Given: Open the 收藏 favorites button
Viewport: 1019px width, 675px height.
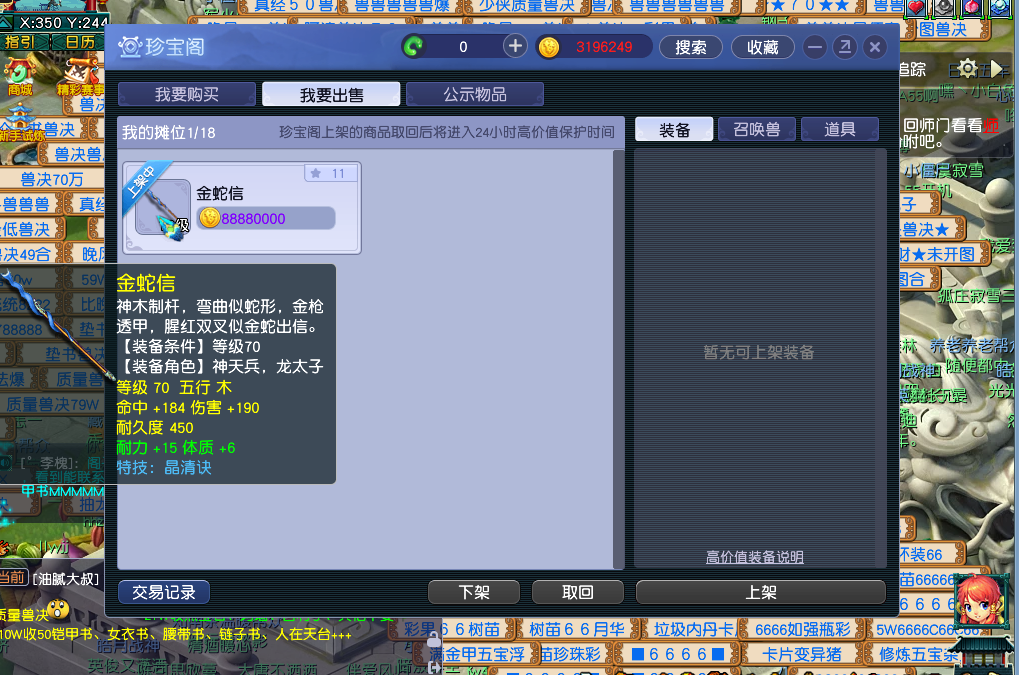Looking at the screenshot, I should pos(762,47).
